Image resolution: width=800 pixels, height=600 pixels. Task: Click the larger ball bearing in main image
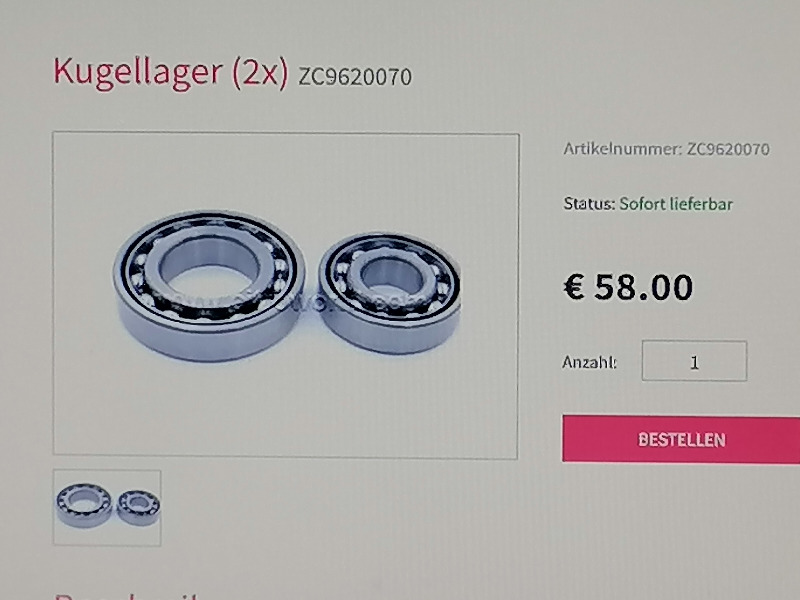tap(209, 286)
